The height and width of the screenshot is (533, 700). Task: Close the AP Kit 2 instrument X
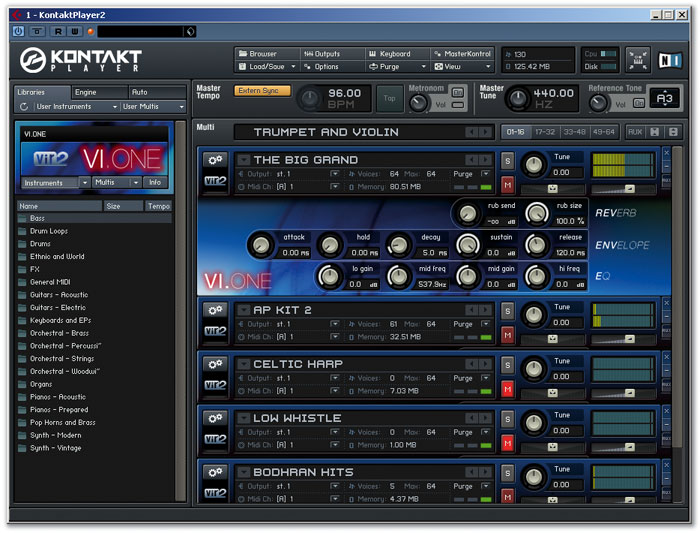click(667, 303)
